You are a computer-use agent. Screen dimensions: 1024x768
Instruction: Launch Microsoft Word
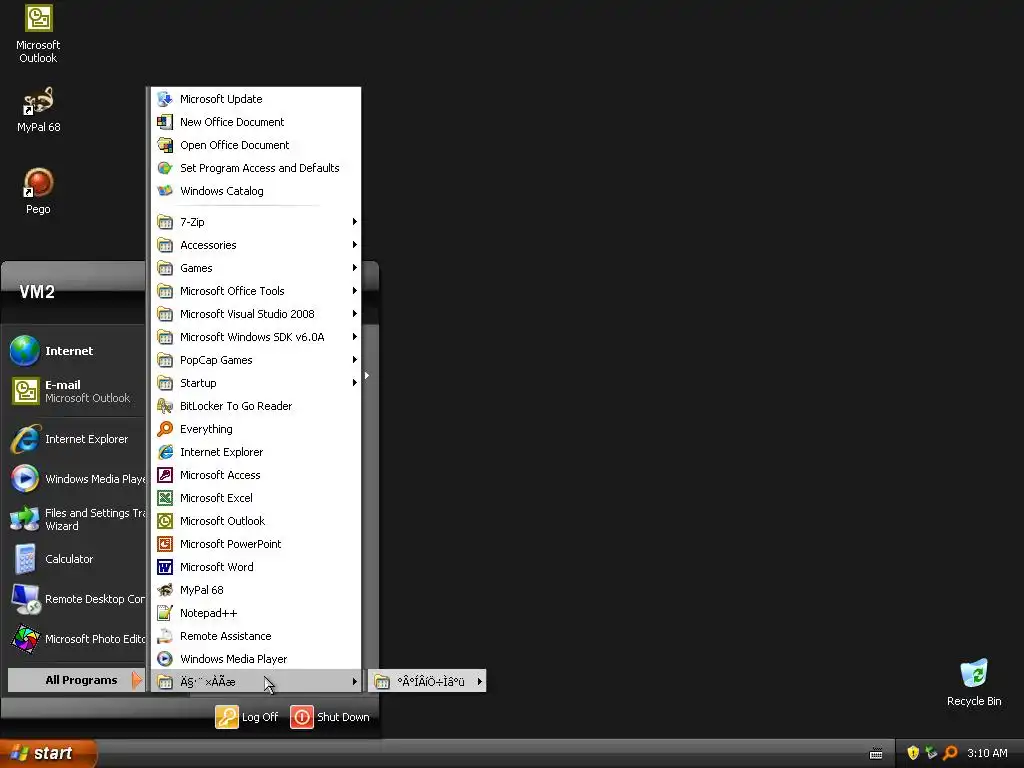[255, 567]
